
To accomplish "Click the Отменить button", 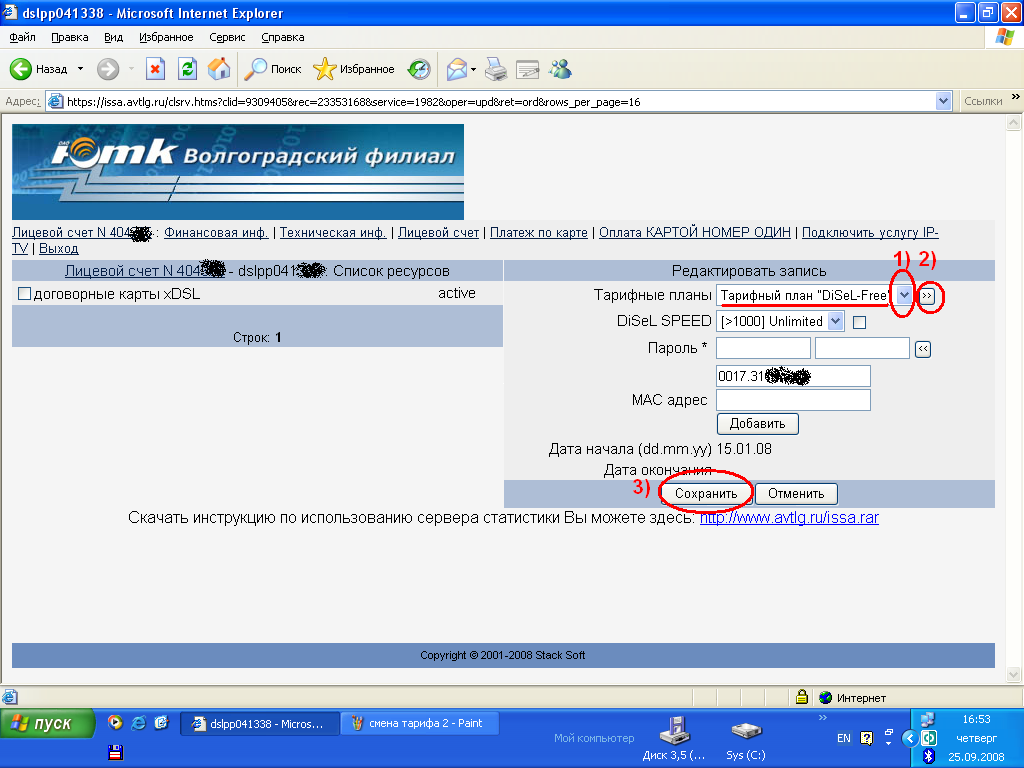I will (796, 494).
